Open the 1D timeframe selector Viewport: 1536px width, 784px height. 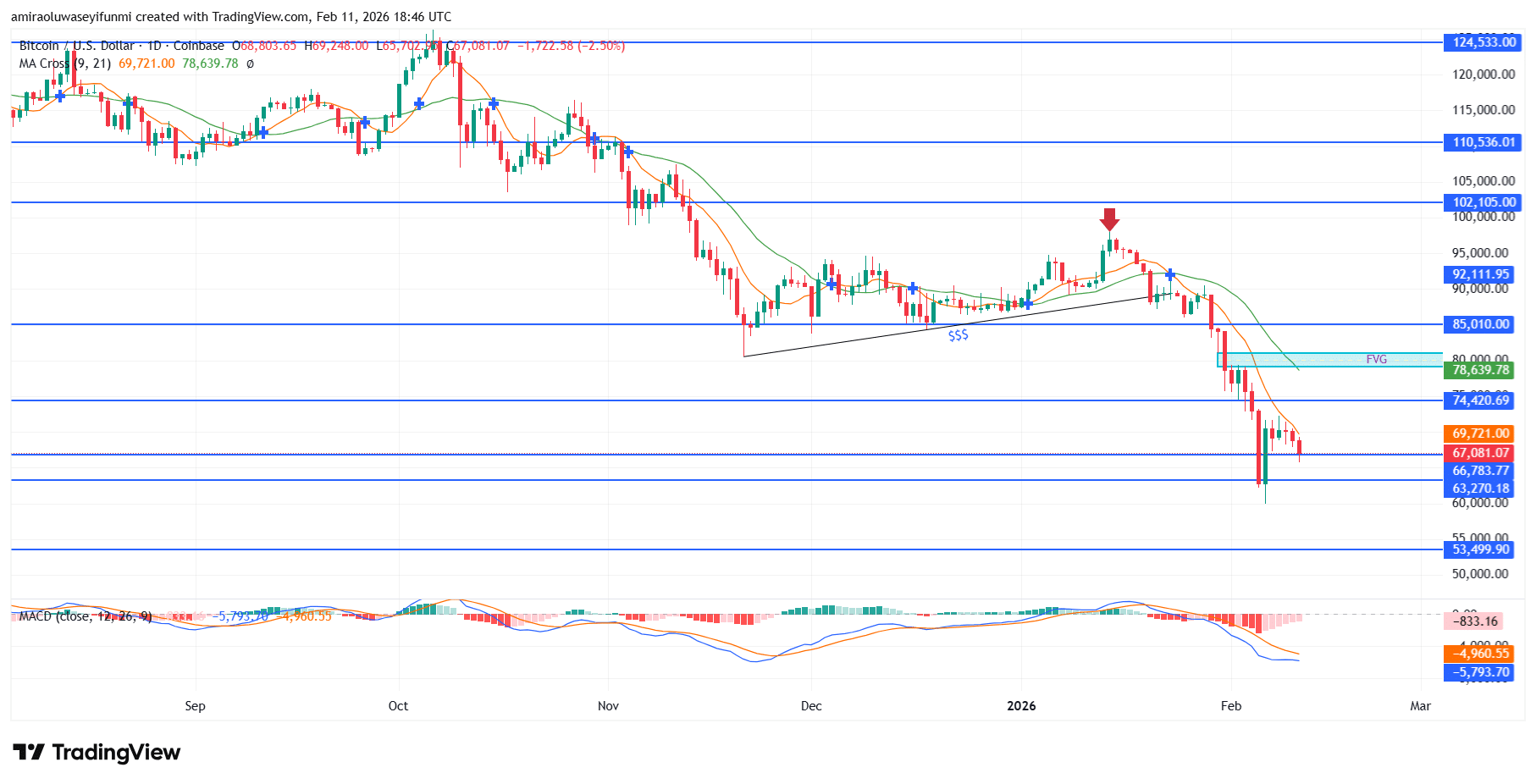tap(152, 47)
